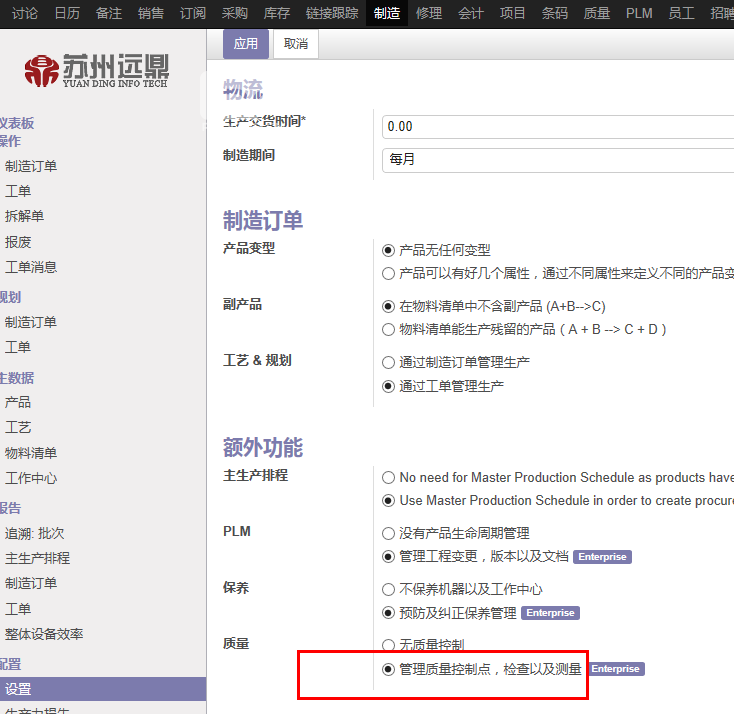The width and height of the screenshot is (734, 714).
Task: Select 物料清单能生产残留的产品 radio option
Action: (x=388, y=330)
